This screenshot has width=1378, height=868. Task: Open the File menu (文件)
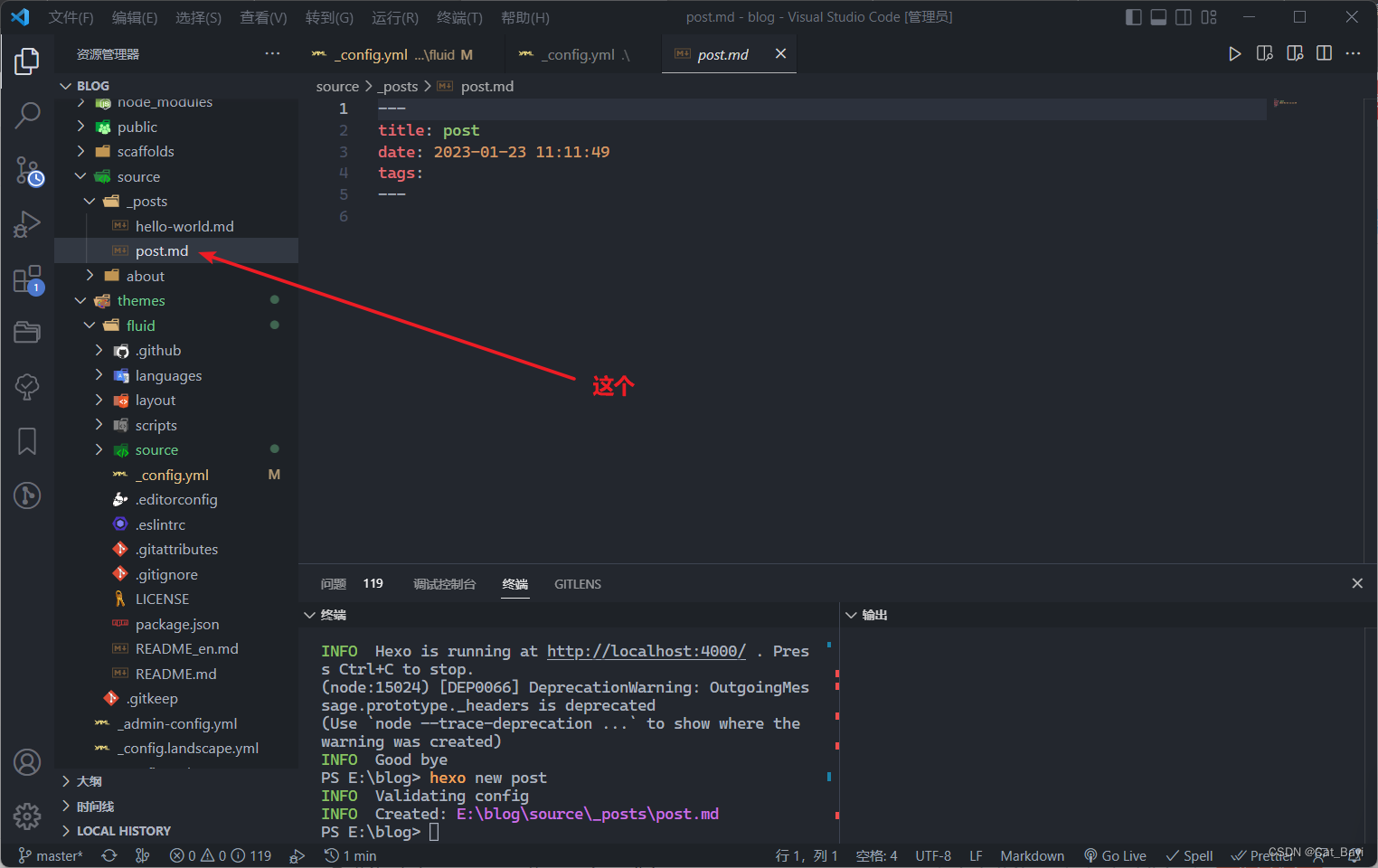[x=71, y=17]
